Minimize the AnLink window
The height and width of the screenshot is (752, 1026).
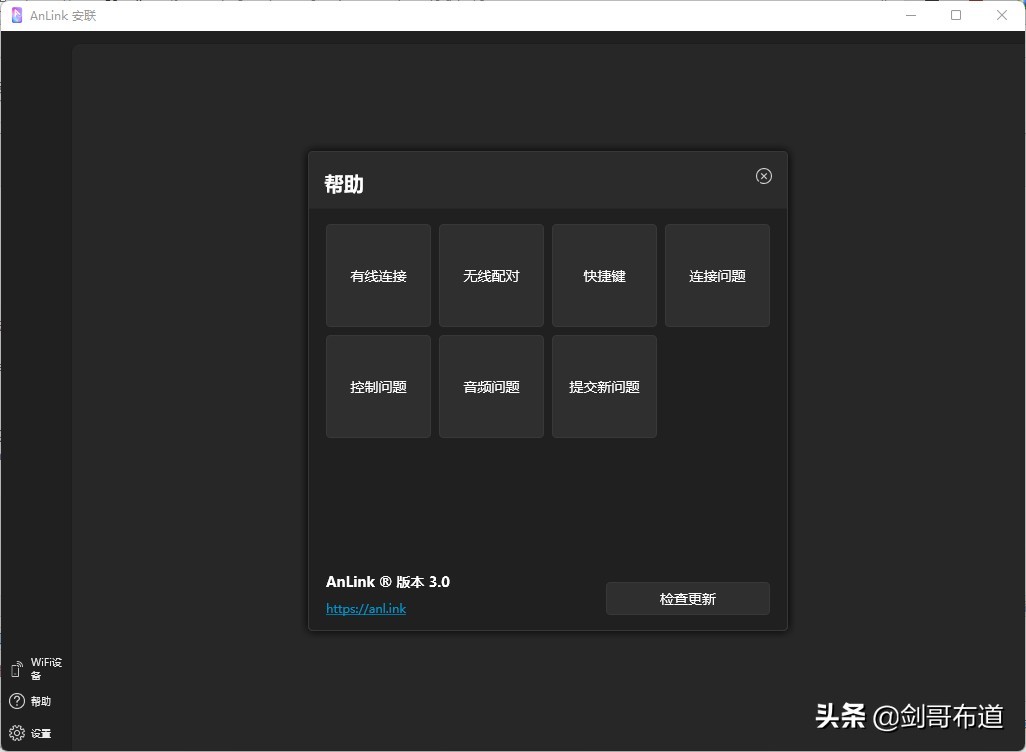(910, 15)
